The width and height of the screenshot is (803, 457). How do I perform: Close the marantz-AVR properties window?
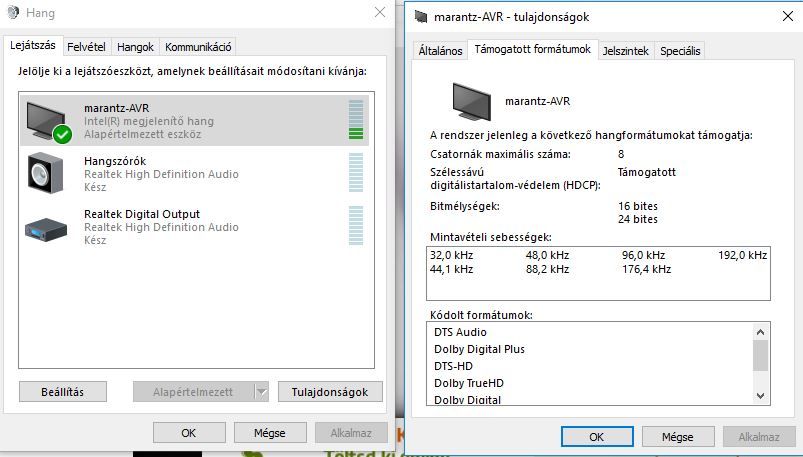788,16
